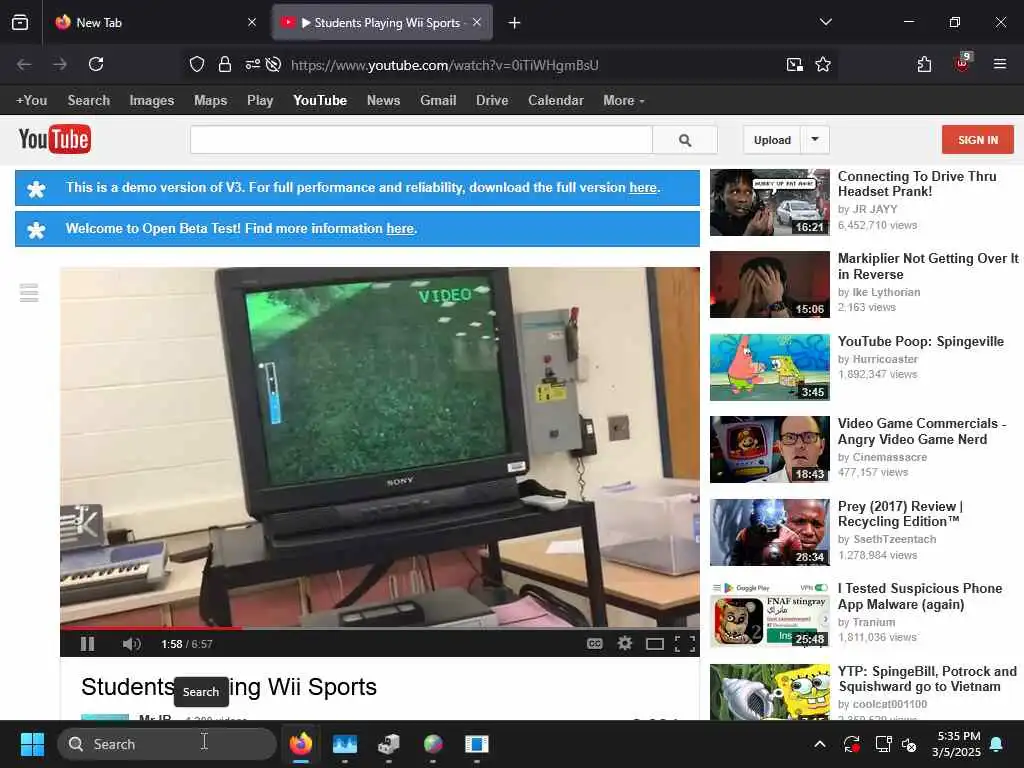Open Firefox View icon in the tab bar

[x=20, y=23]
